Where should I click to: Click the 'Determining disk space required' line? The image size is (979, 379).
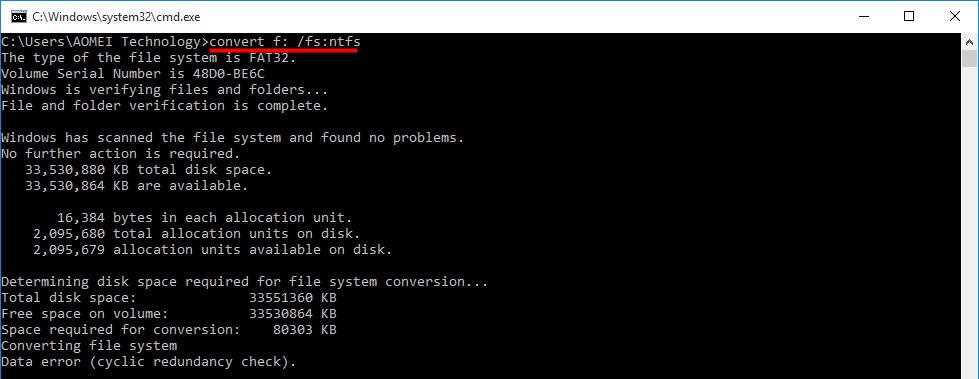[x=244, y=282]
